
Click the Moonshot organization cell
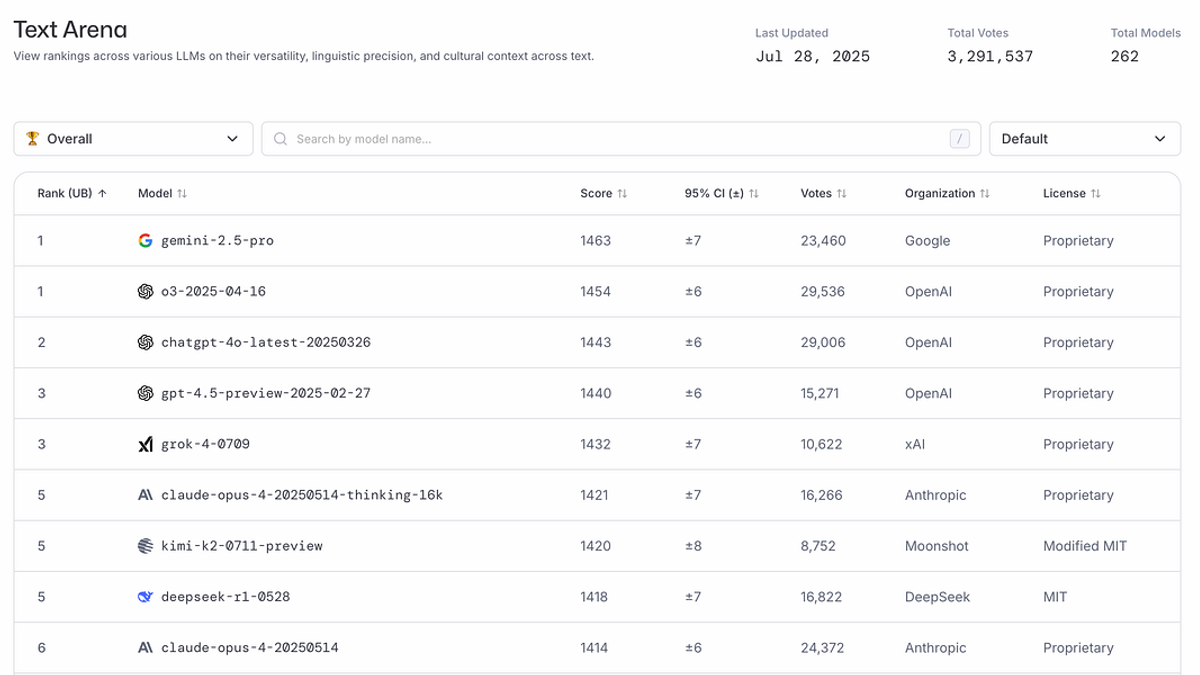click(x=937, y=546)
